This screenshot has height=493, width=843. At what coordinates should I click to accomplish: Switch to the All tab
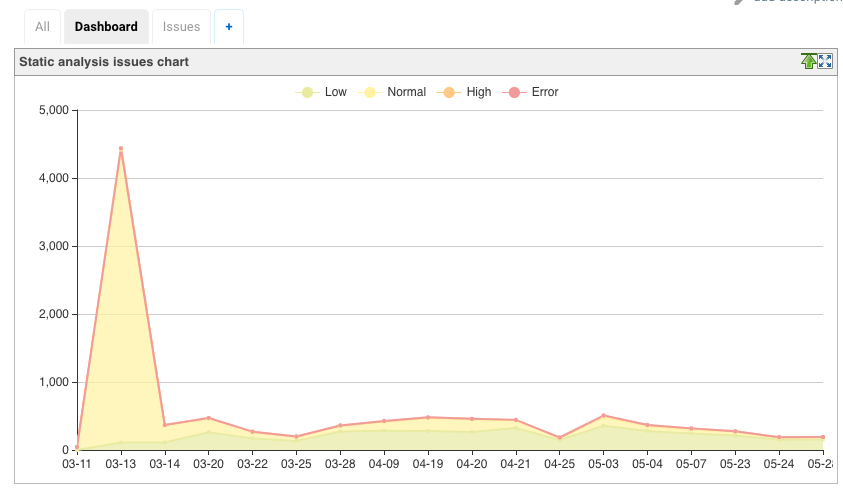42,27
